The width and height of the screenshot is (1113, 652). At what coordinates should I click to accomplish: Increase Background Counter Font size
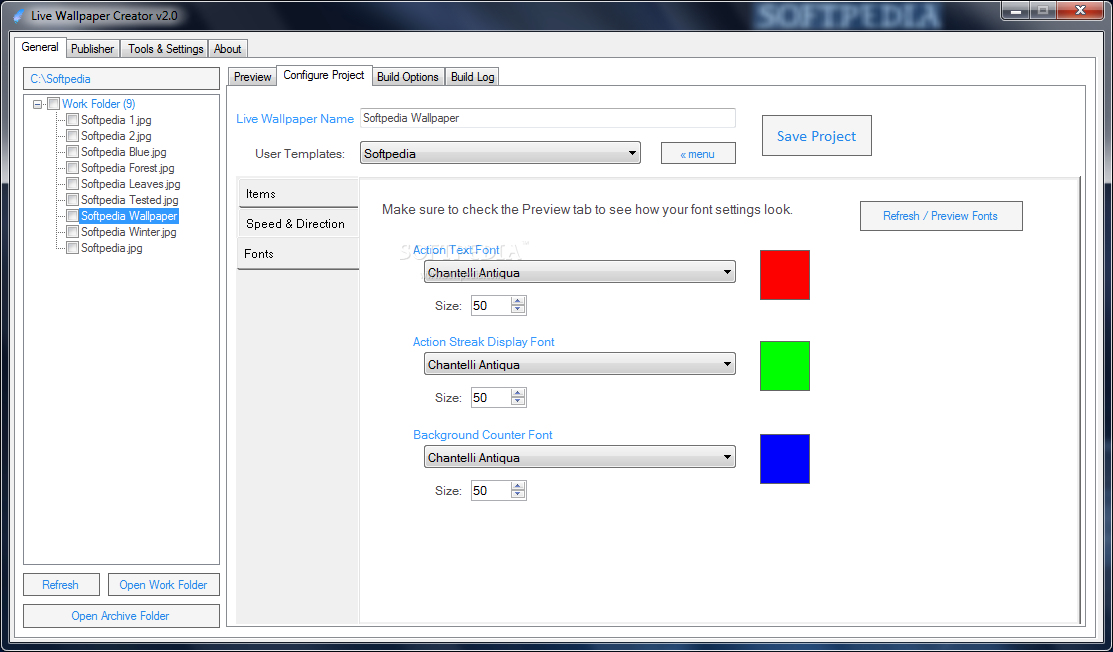[518, 486]
